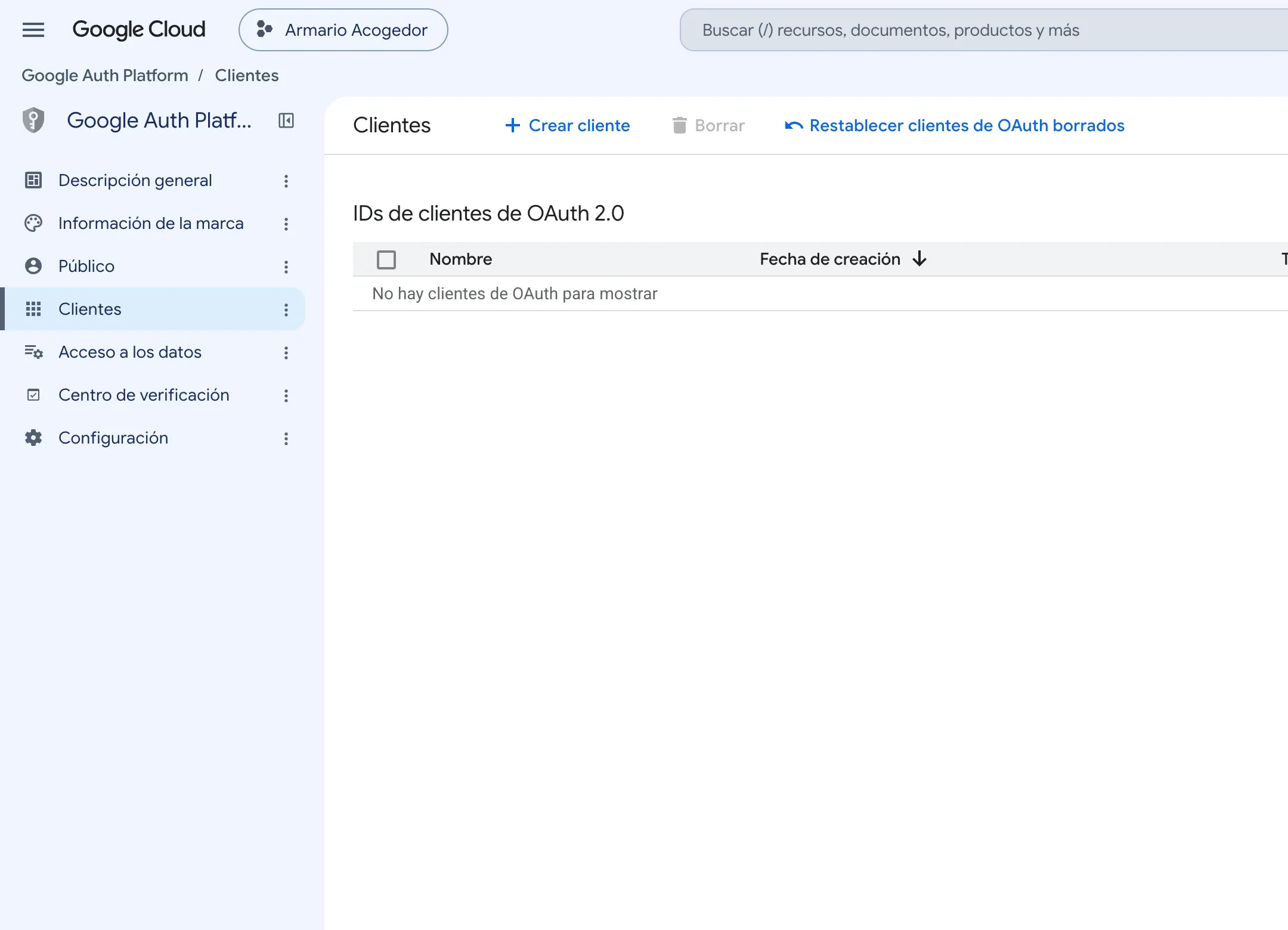Click the Google Cloud logo
1288x930 pixels.
(139, 30)
